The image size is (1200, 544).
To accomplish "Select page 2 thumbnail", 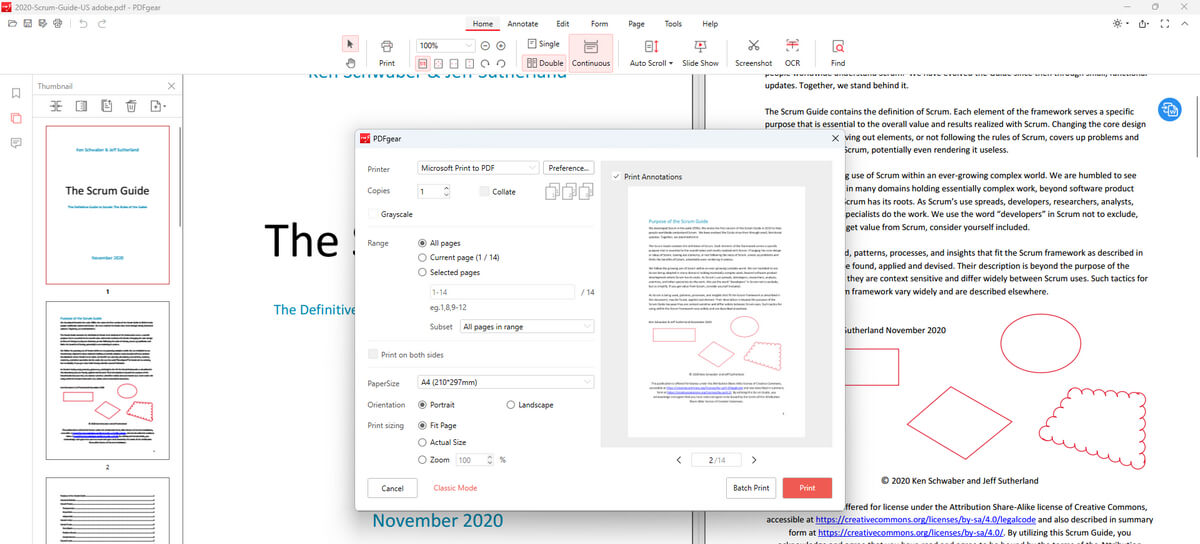I will pos(108,380).
